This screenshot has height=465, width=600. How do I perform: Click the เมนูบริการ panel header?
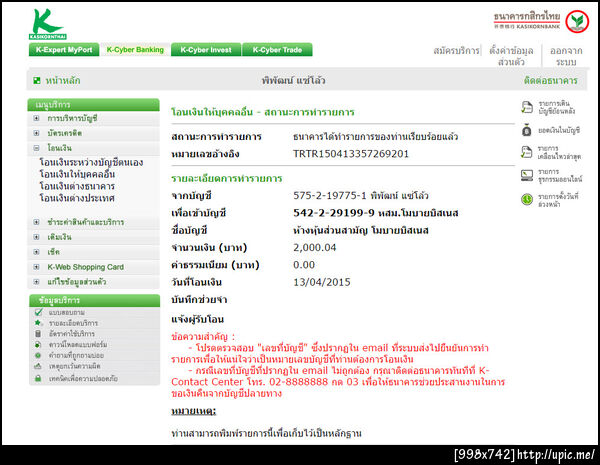[x=93, y=104]
